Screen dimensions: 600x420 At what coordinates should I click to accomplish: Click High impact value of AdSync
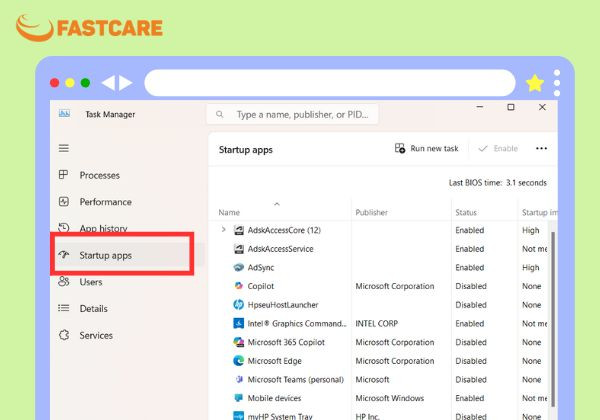click(530, 268)
